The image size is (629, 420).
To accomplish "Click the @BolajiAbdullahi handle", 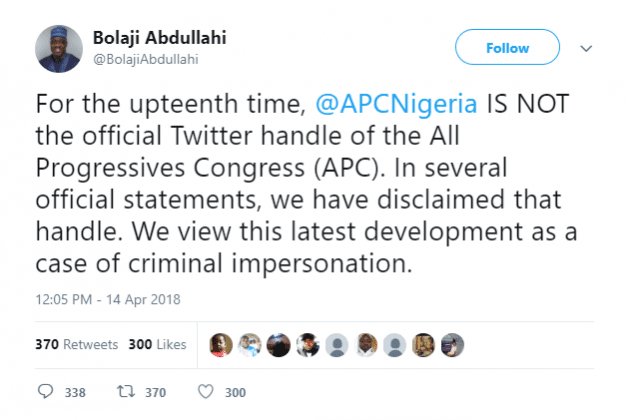I will [146, 59].
